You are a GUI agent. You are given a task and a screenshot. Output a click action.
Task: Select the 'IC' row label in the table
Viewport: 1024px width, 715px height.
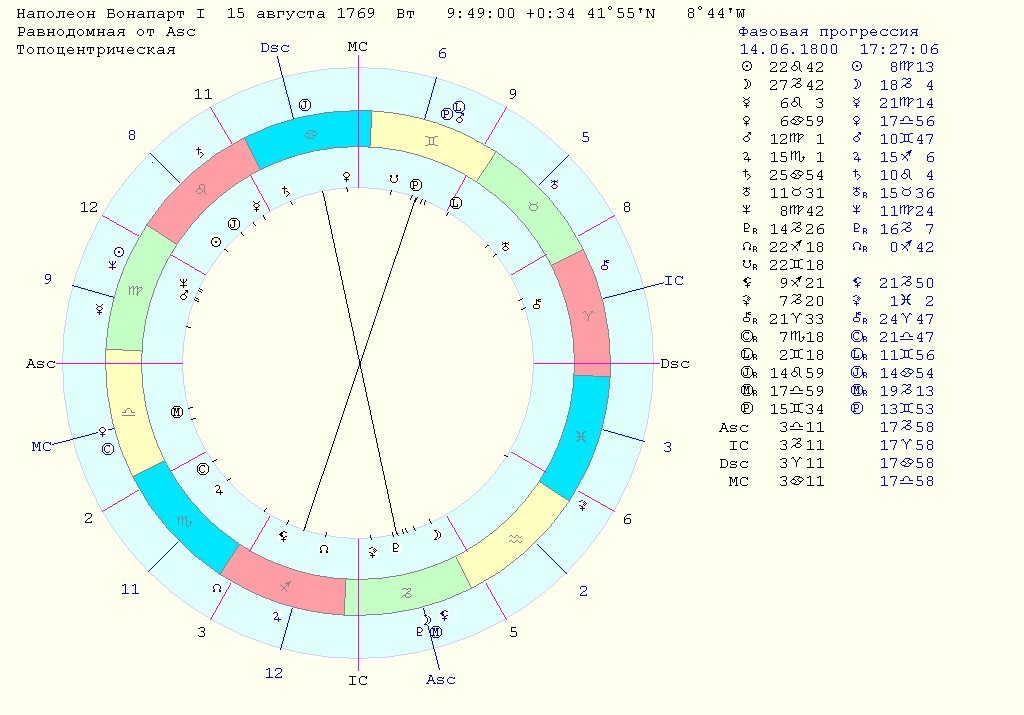(739, 445)
